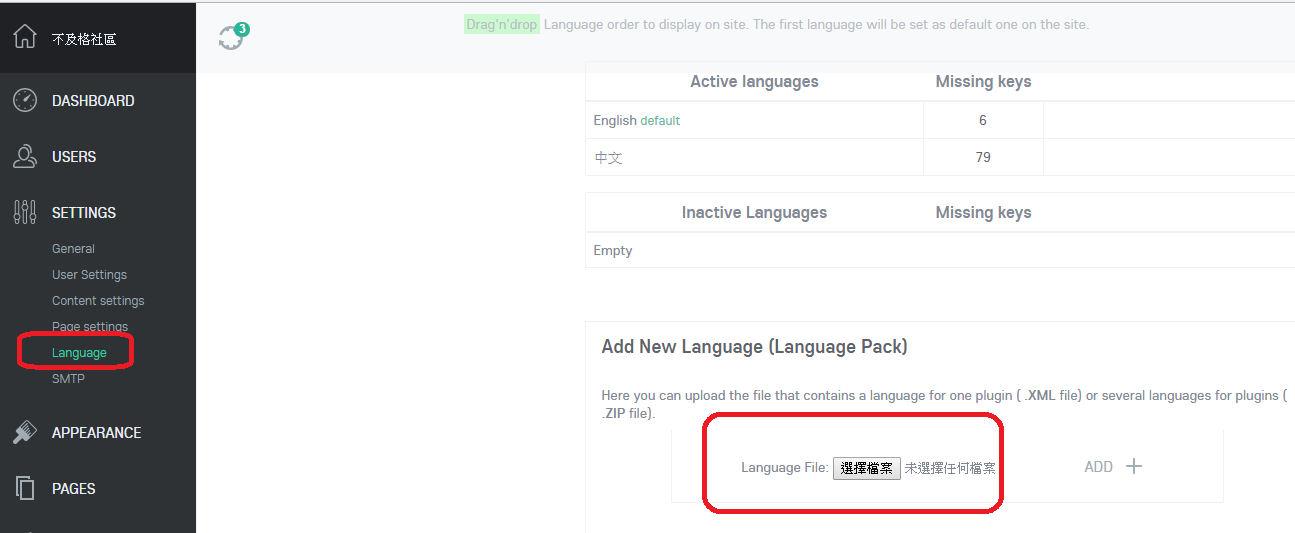1295x533 pixels.
Task: Select the English default language row
Action: [940, 120]
